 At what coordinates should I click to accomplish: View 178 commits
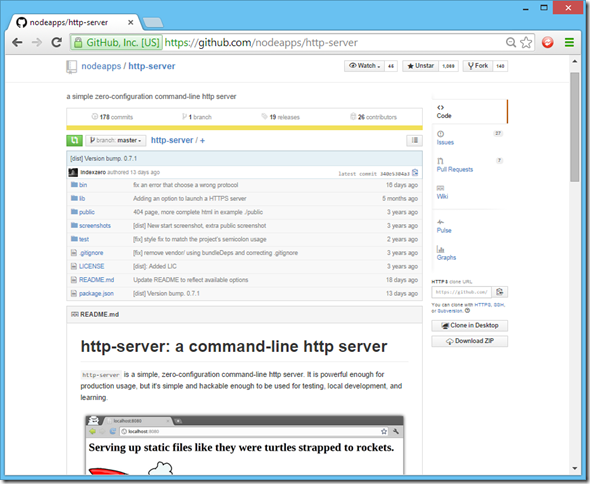click(112, 117)
